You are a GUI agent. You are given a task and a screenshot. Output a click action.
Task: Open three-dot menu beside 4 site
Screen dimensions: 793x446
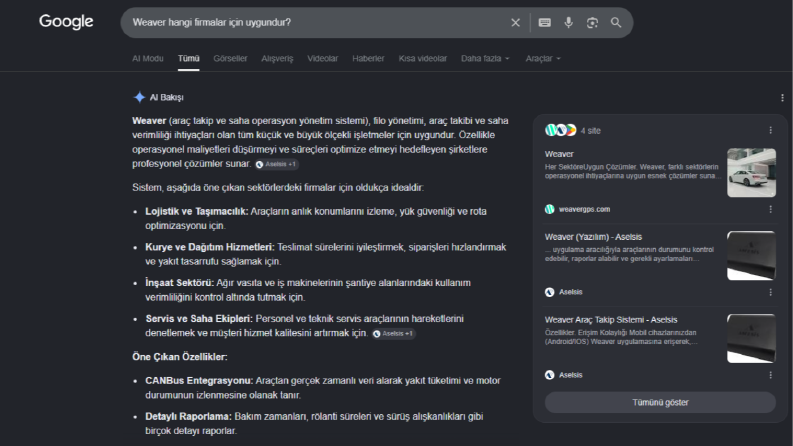point(771,130)
